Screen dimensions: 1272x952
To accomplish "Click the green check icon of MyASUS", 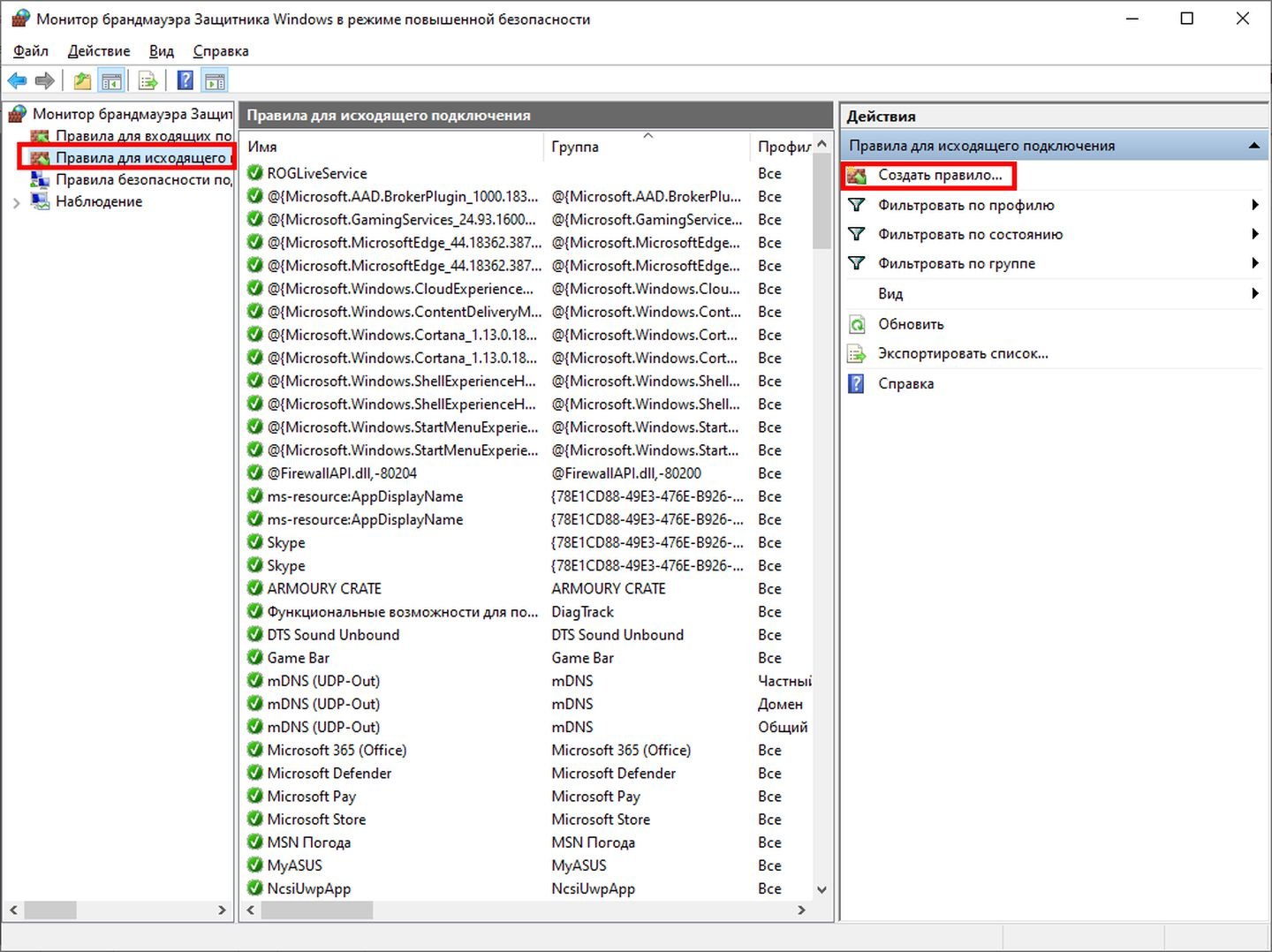I will (x=255, y=865).
